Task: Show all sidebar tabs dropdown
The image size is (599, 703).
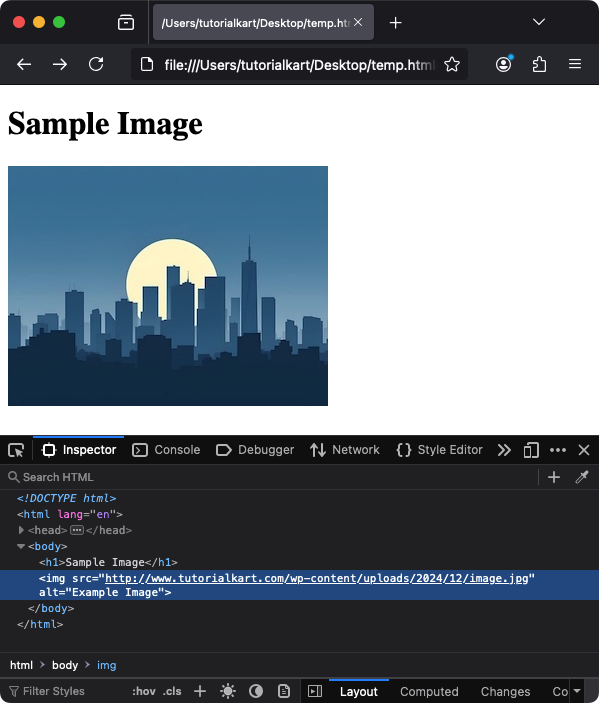Action: tap(577, 691)
